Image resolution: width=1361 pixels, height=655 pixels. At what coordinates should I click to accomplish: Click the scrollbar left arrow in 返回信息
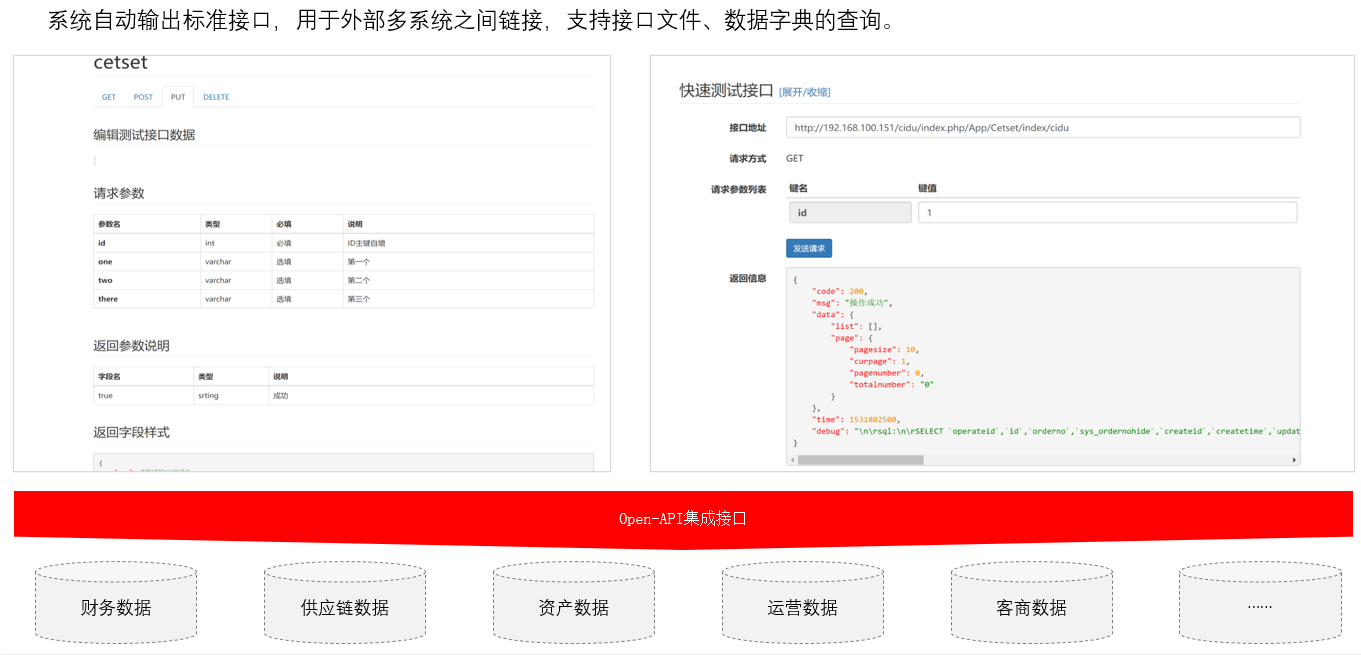[792, 460]
